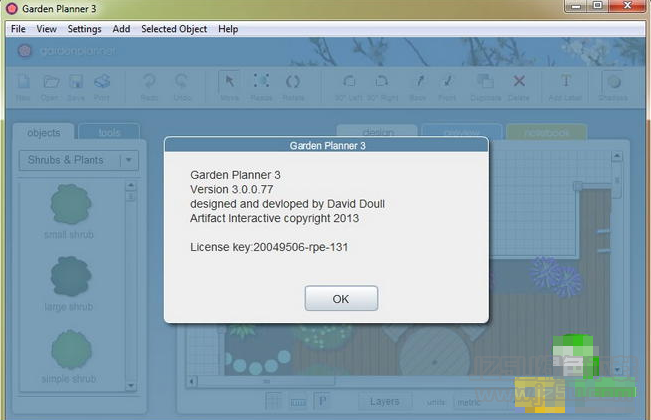Switch to the preview tab
The width and height of the screenshot is (651, 420).
(462, 131)
